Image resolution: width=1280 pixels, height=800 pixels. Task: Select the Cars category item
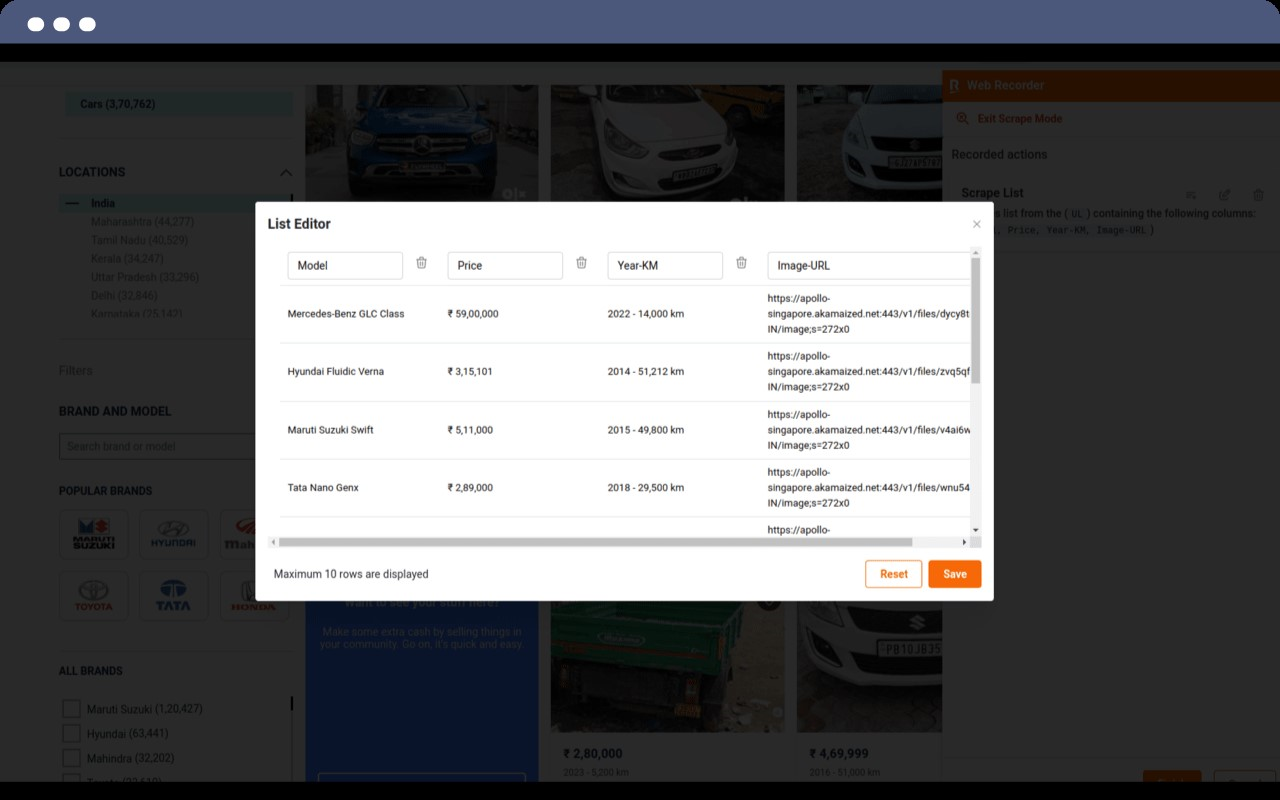118,104
